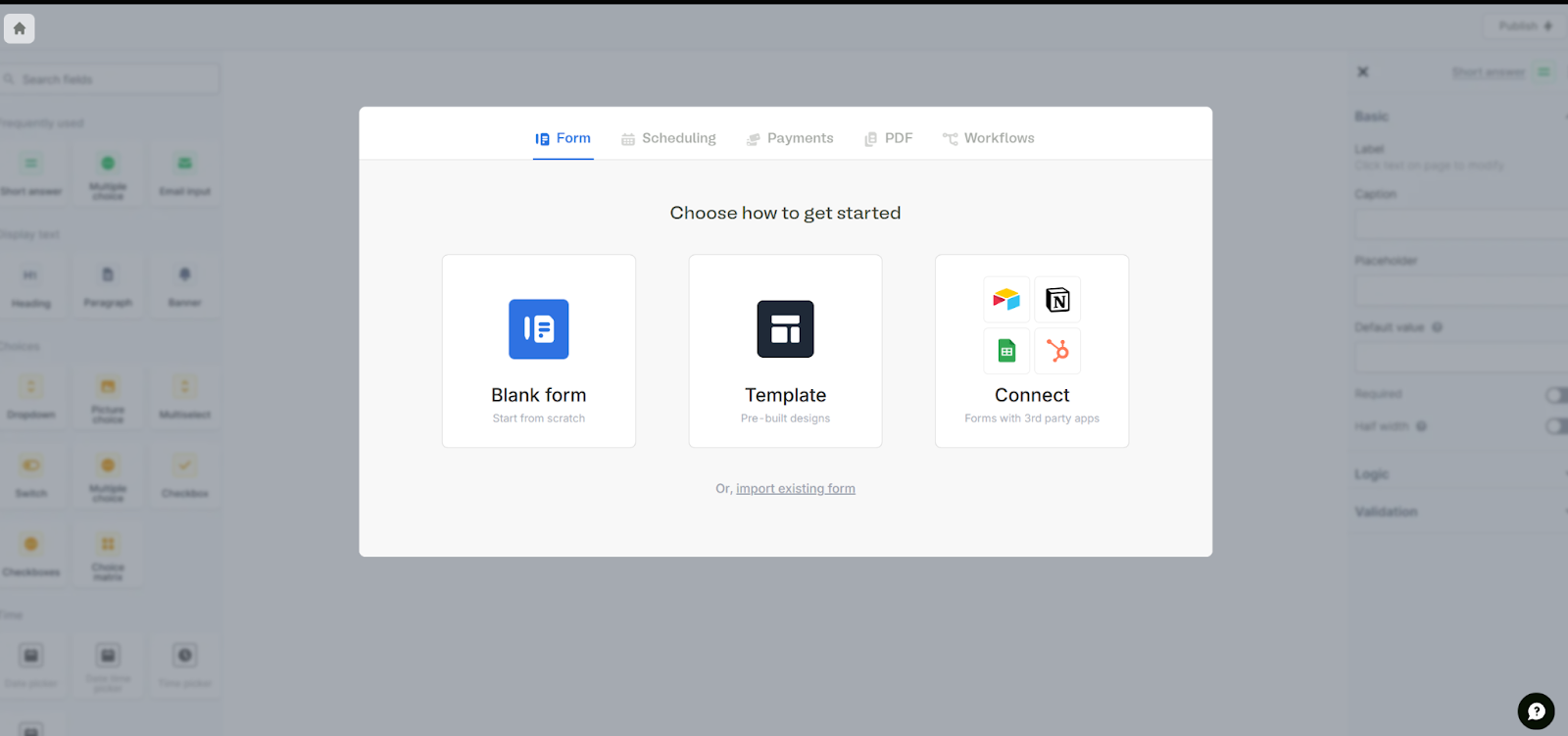The height and width of the screenshot is (736, 1568).
Task: Open the Short answer field type selector
Action: [x=1502, y=72]
